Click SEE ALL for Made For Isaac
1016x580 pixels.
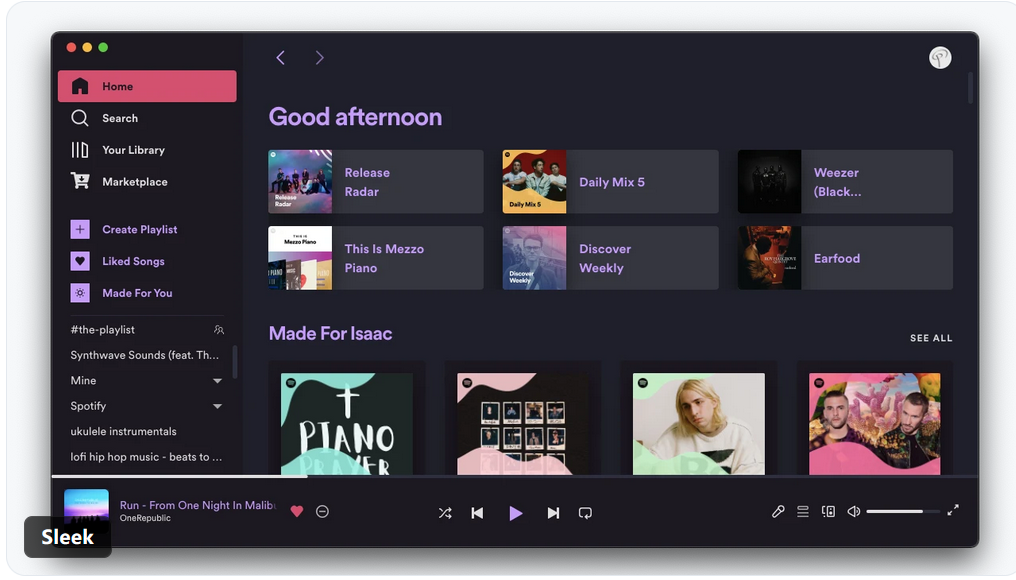pos(930,338)
